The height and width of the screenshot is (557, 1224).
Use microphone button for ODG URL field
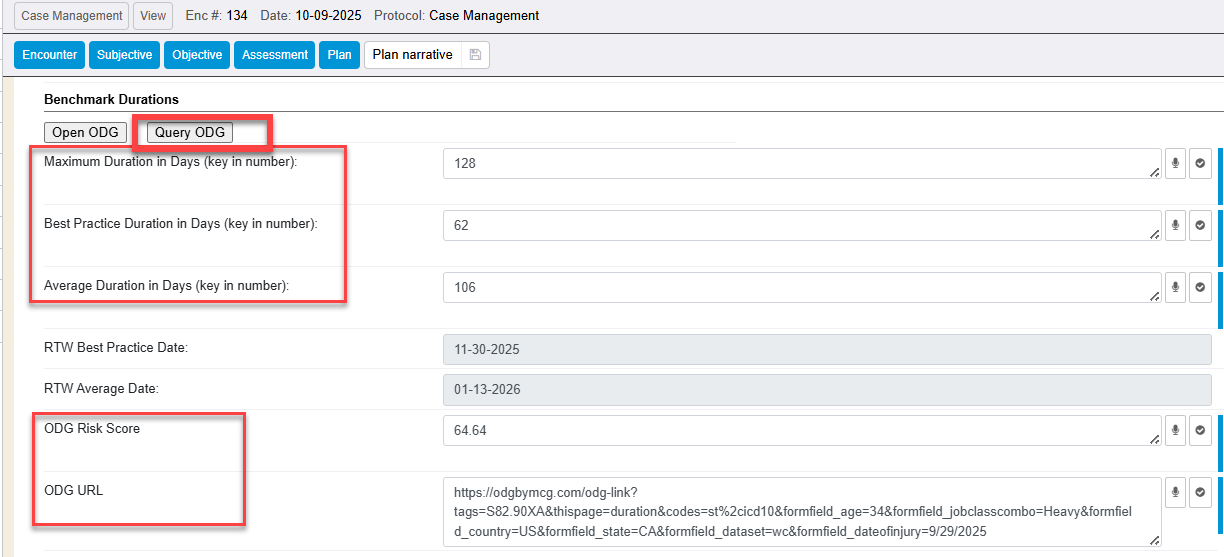[x=1175, y=492]
